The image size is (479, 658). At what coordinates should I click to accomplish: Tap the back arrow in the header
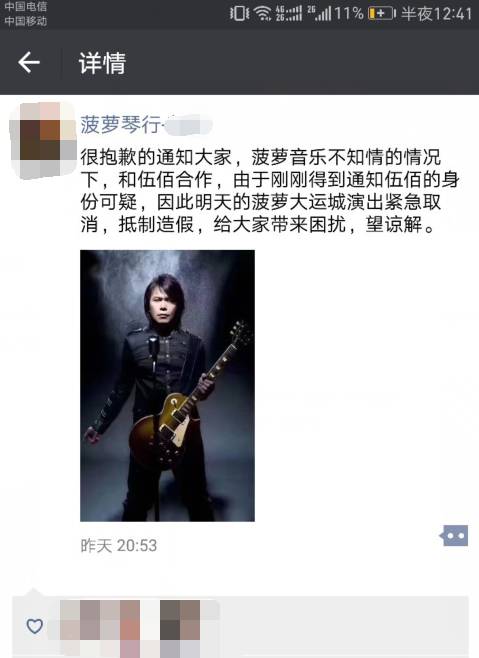pyautogui.click(x=29, y=63)
